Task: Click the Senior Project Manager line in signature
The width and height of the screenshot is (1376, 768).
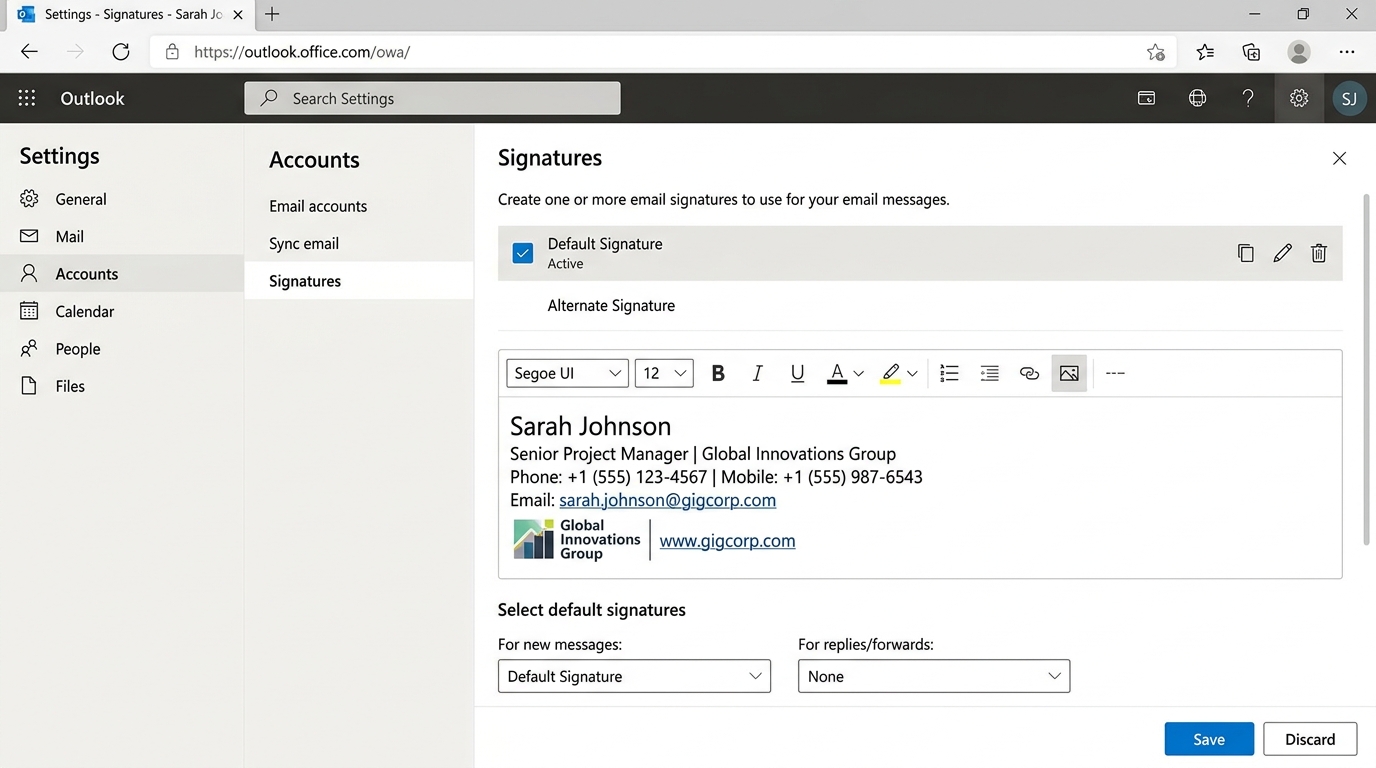Action: click(x=703, y=454)
